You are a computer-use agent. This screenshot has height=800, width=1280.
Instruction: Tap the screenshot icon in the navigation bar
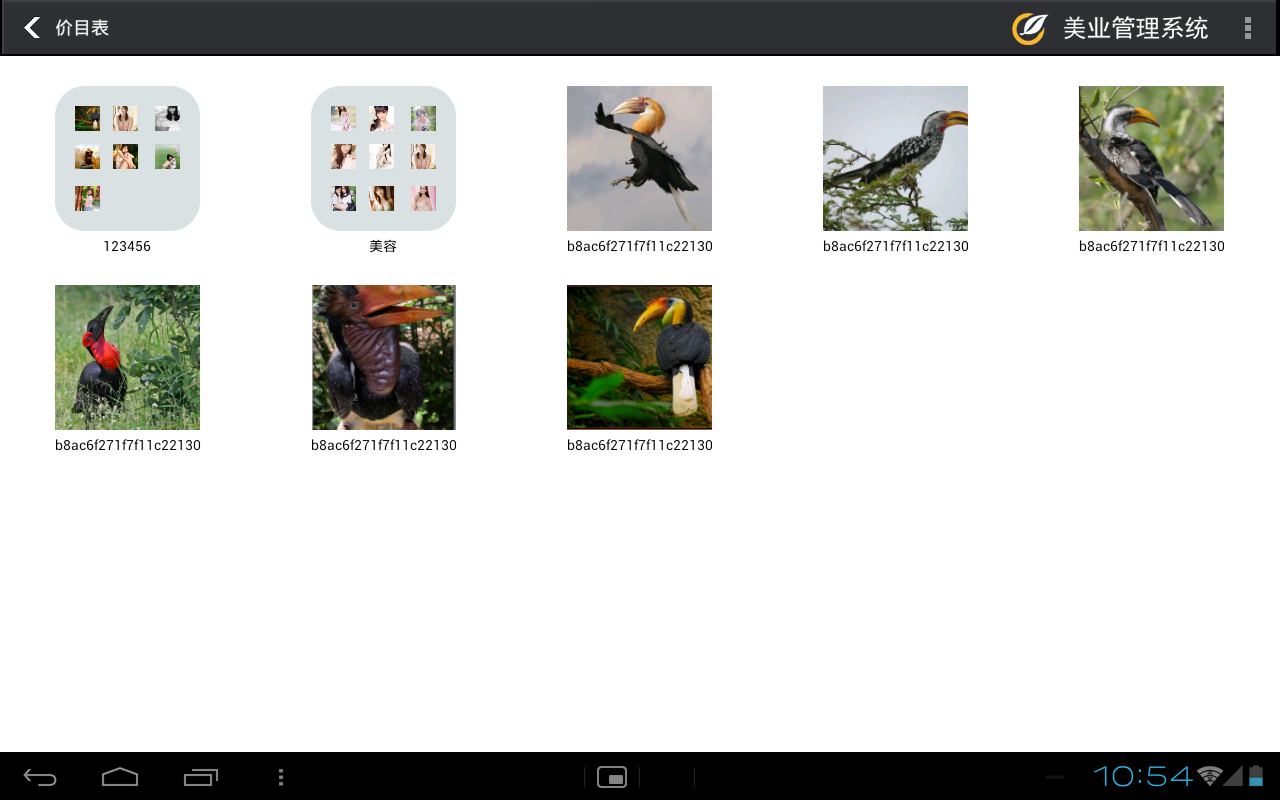tap(612, 777)
